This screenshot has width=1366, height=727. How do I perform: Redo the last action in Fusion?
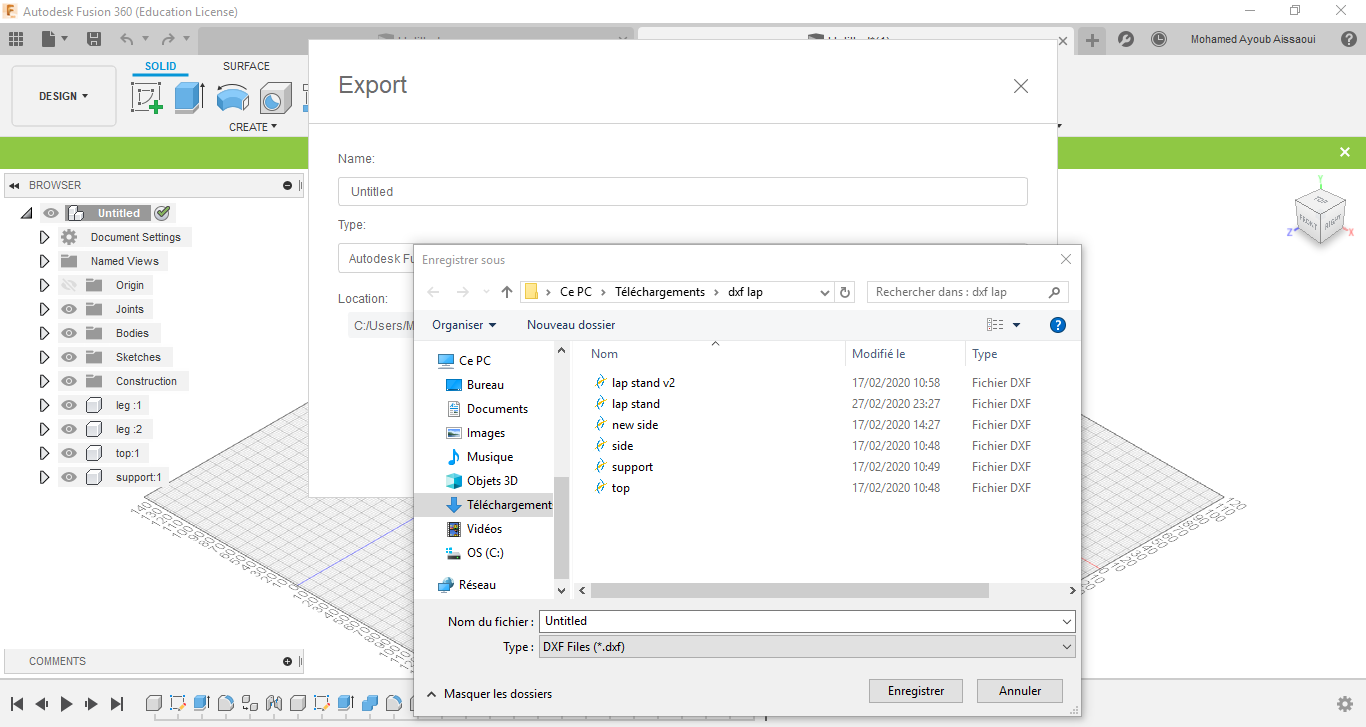[167, 39]
